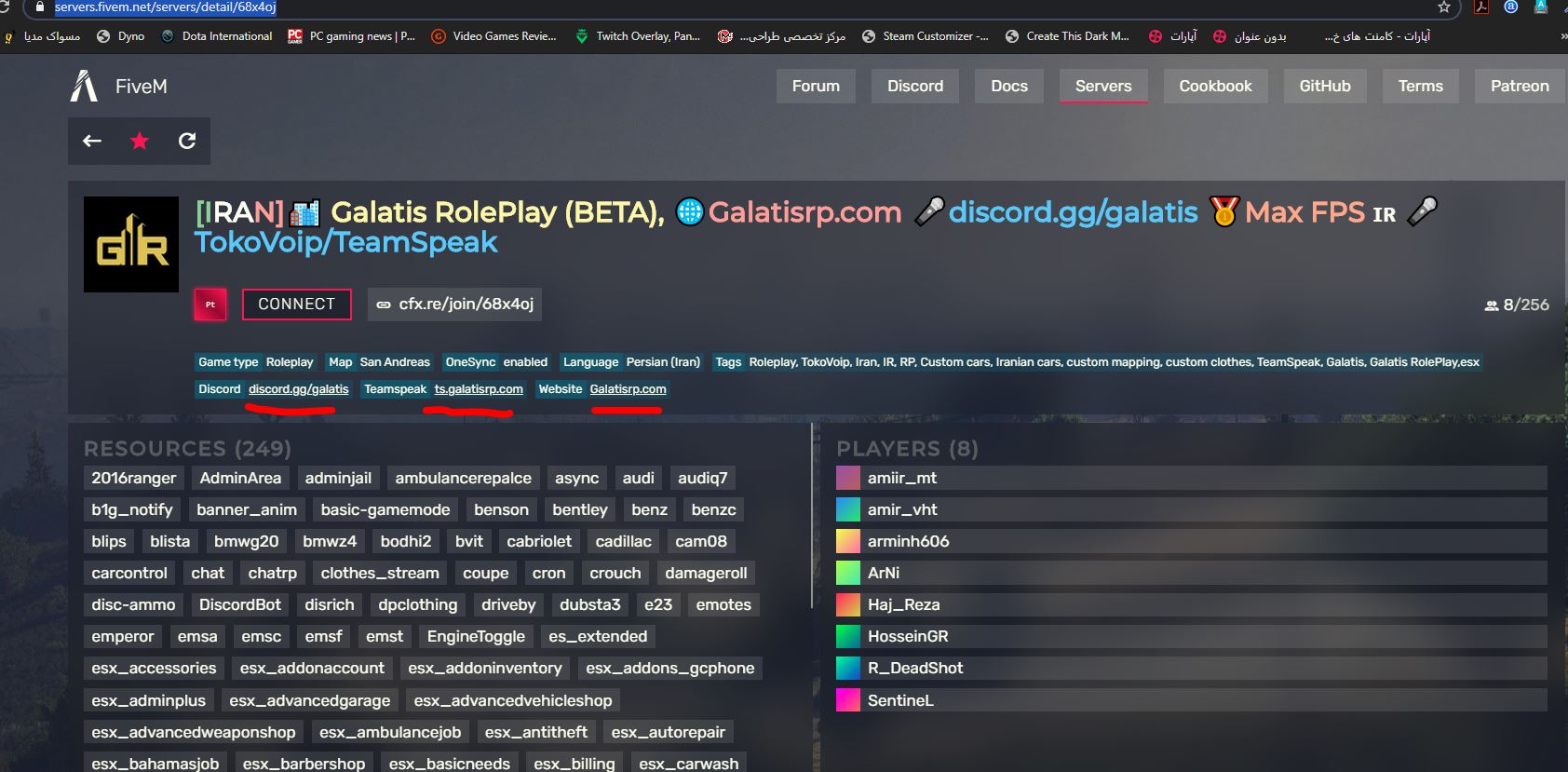Screen dimensions: 1568x772
Task: Click the EngineToggle resource tag
Action: point(476,636)
